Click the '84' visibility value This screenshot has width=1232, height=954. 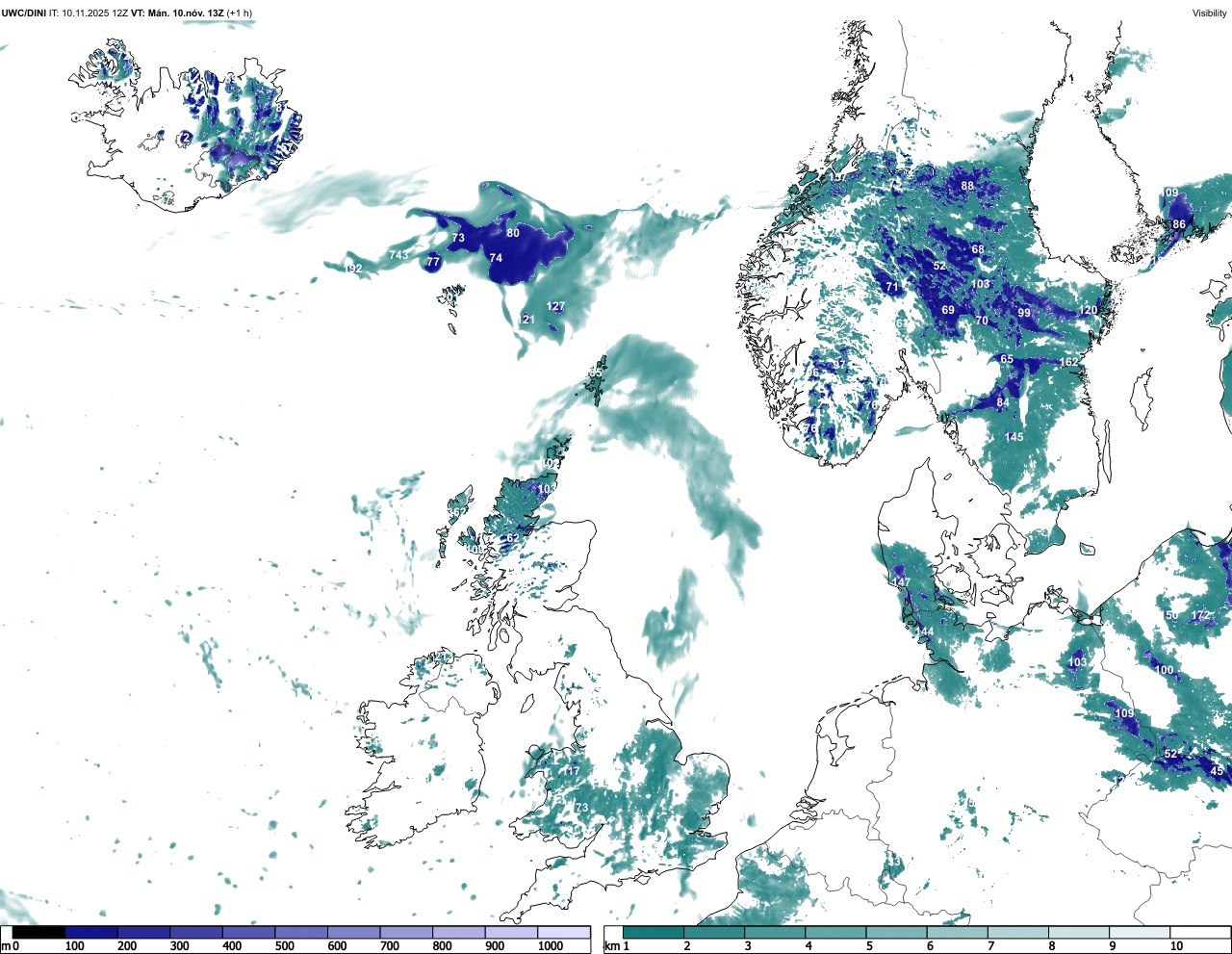(1003, 403)
